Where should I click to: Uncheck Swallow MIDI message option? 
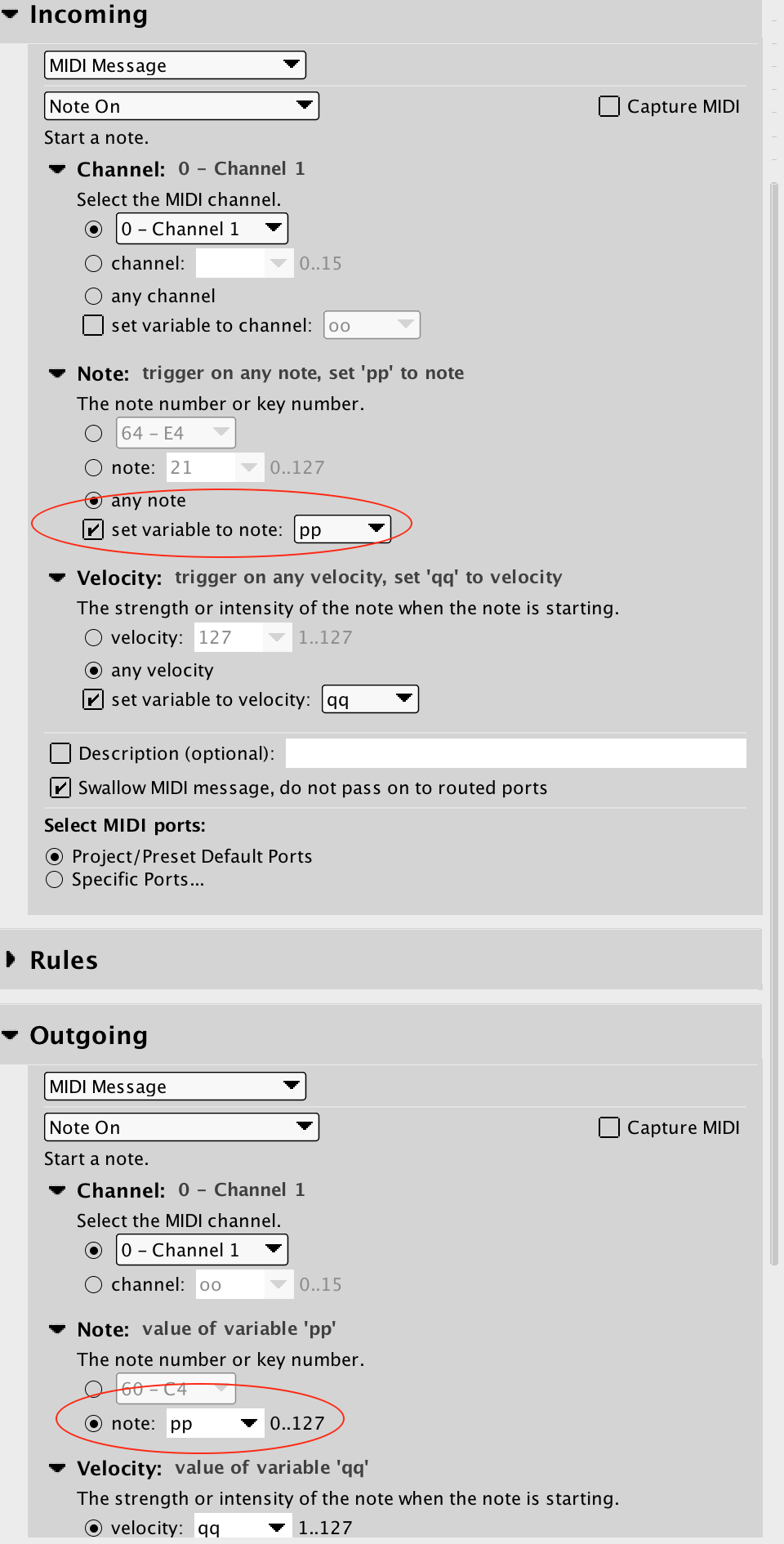60,788
